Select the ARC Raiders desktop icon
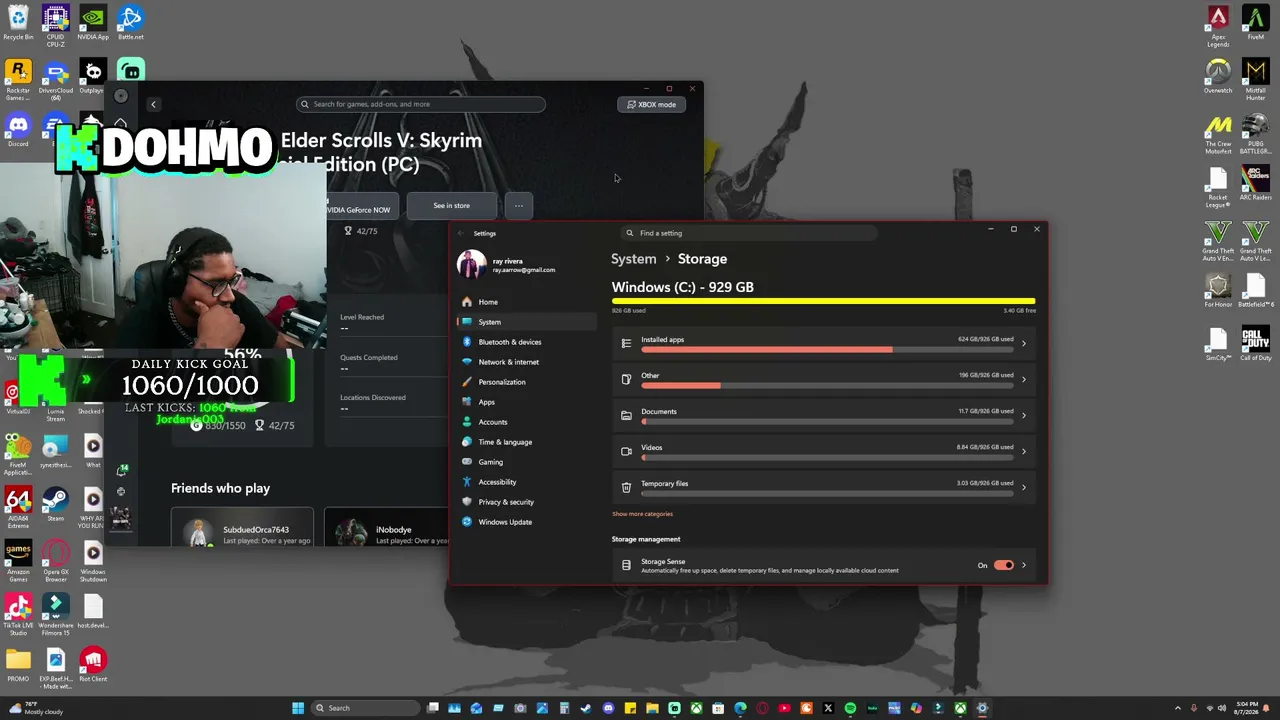1280x720 pixels. (x=1255, y=185)
